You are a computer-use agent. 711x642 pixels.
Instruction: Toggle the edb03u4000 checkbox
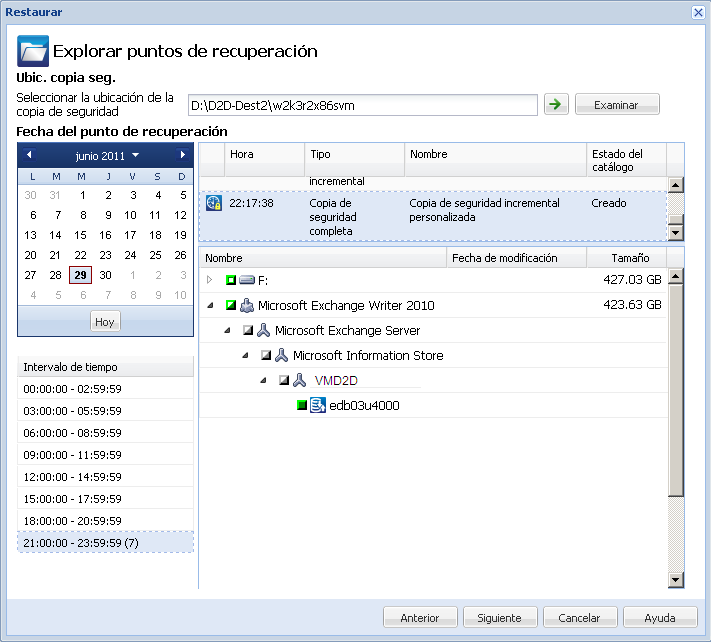point(301,405)
